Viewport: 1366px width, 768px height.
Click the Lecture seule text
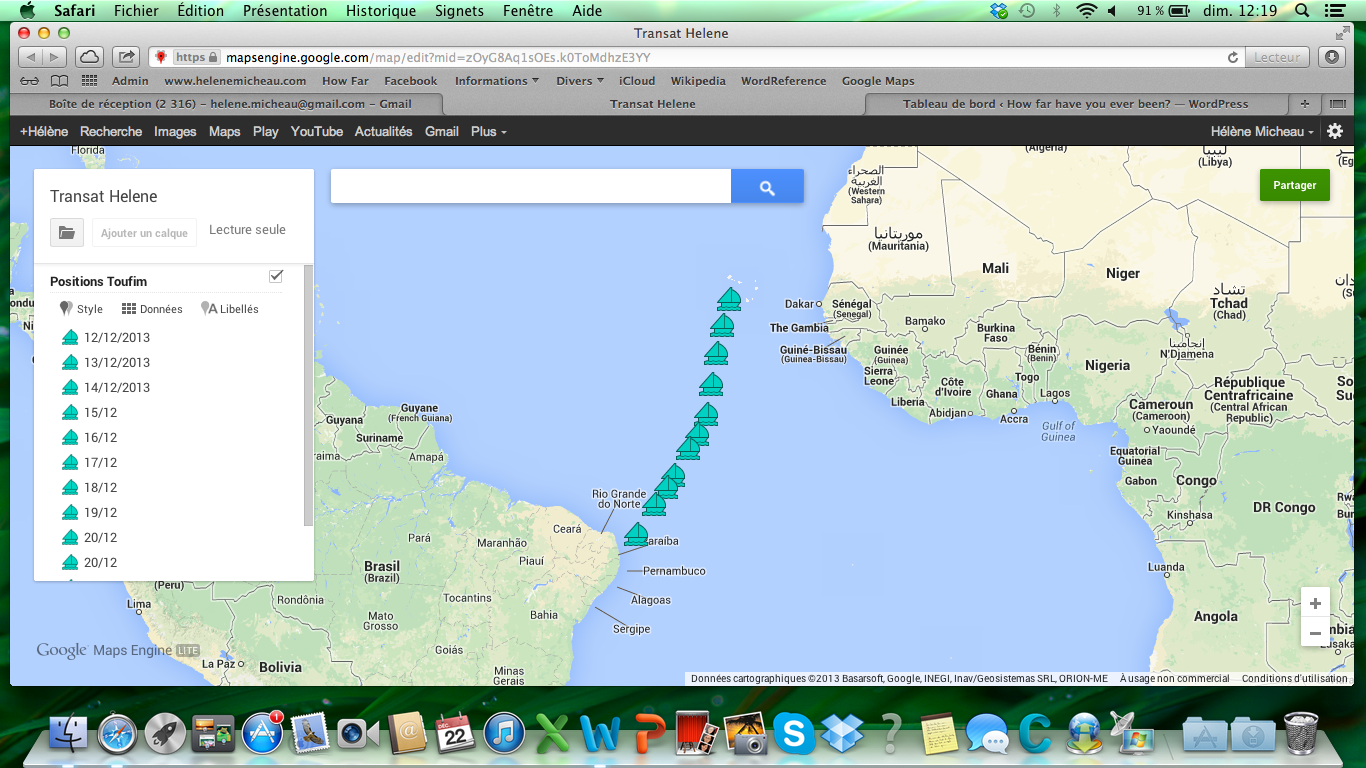[247, 229]
